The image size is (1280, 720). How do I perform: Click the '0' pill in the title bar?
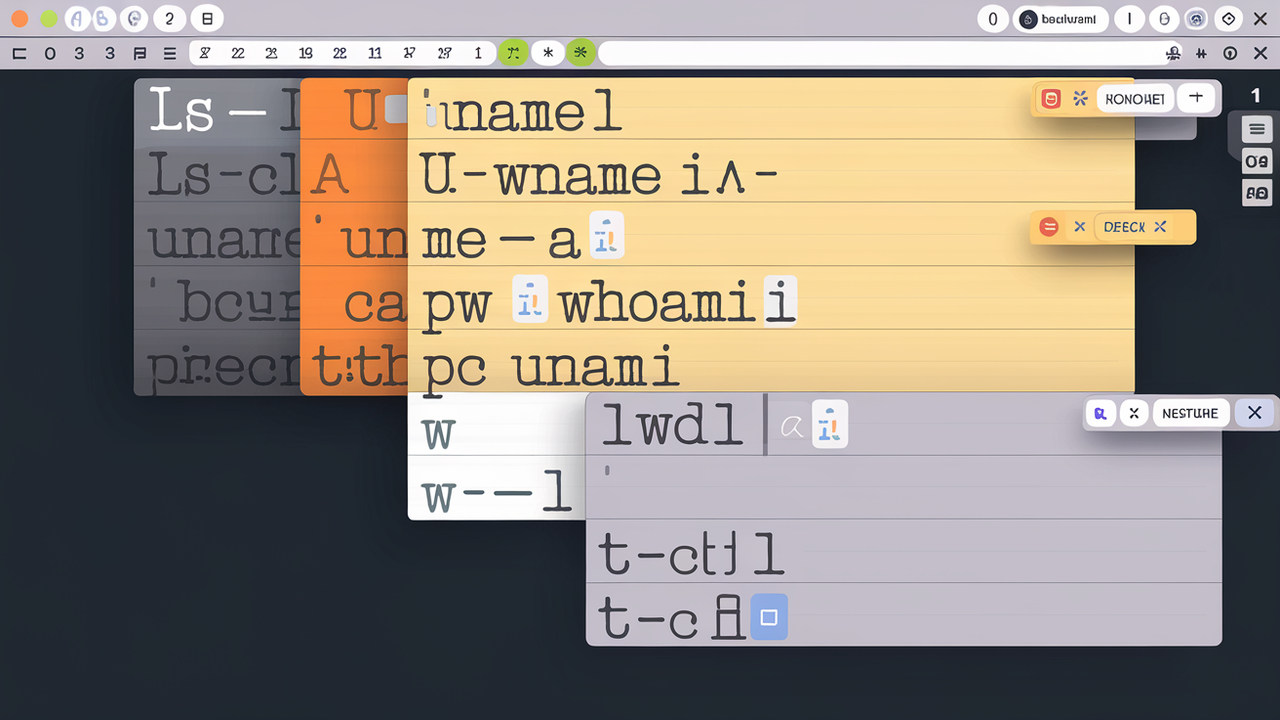(993, 18)
